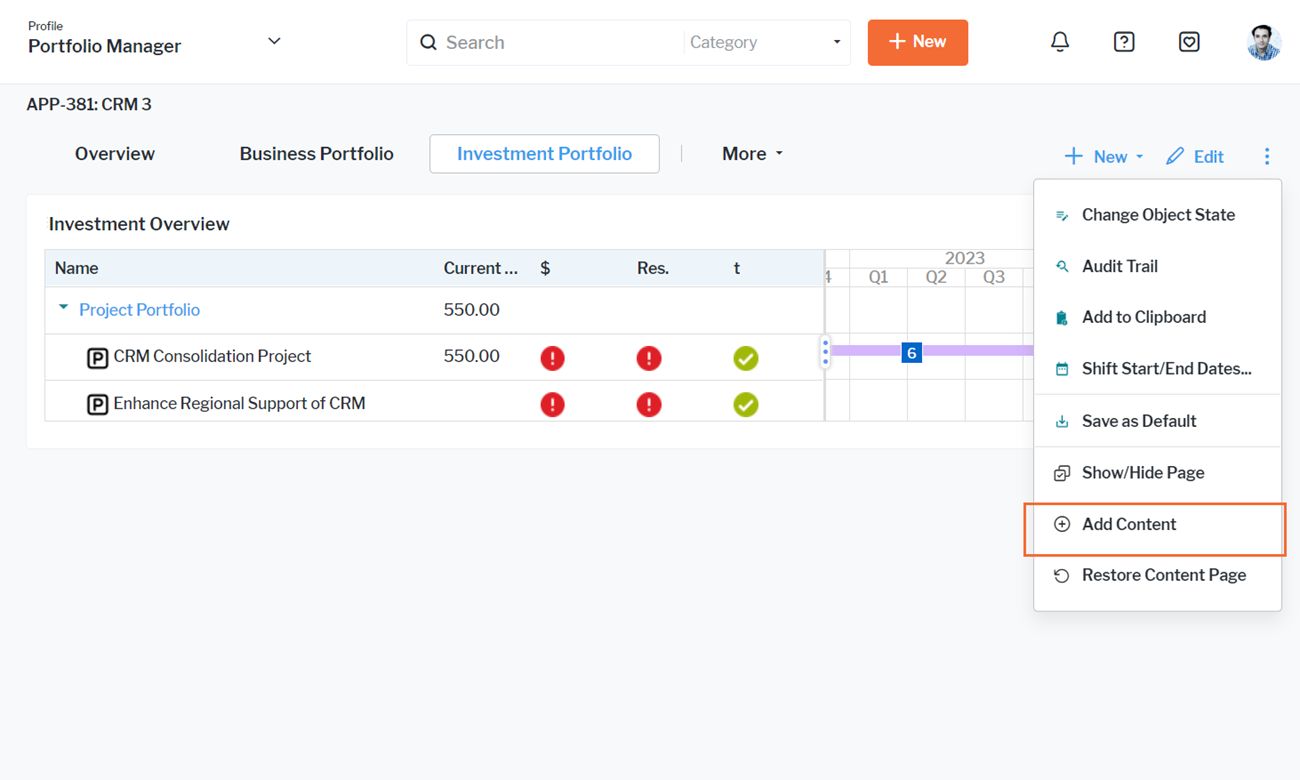Open the Category dropdown in search bar
This screenshot has height=780, width=1300.
pyautogui.click(x=765, y=43)
